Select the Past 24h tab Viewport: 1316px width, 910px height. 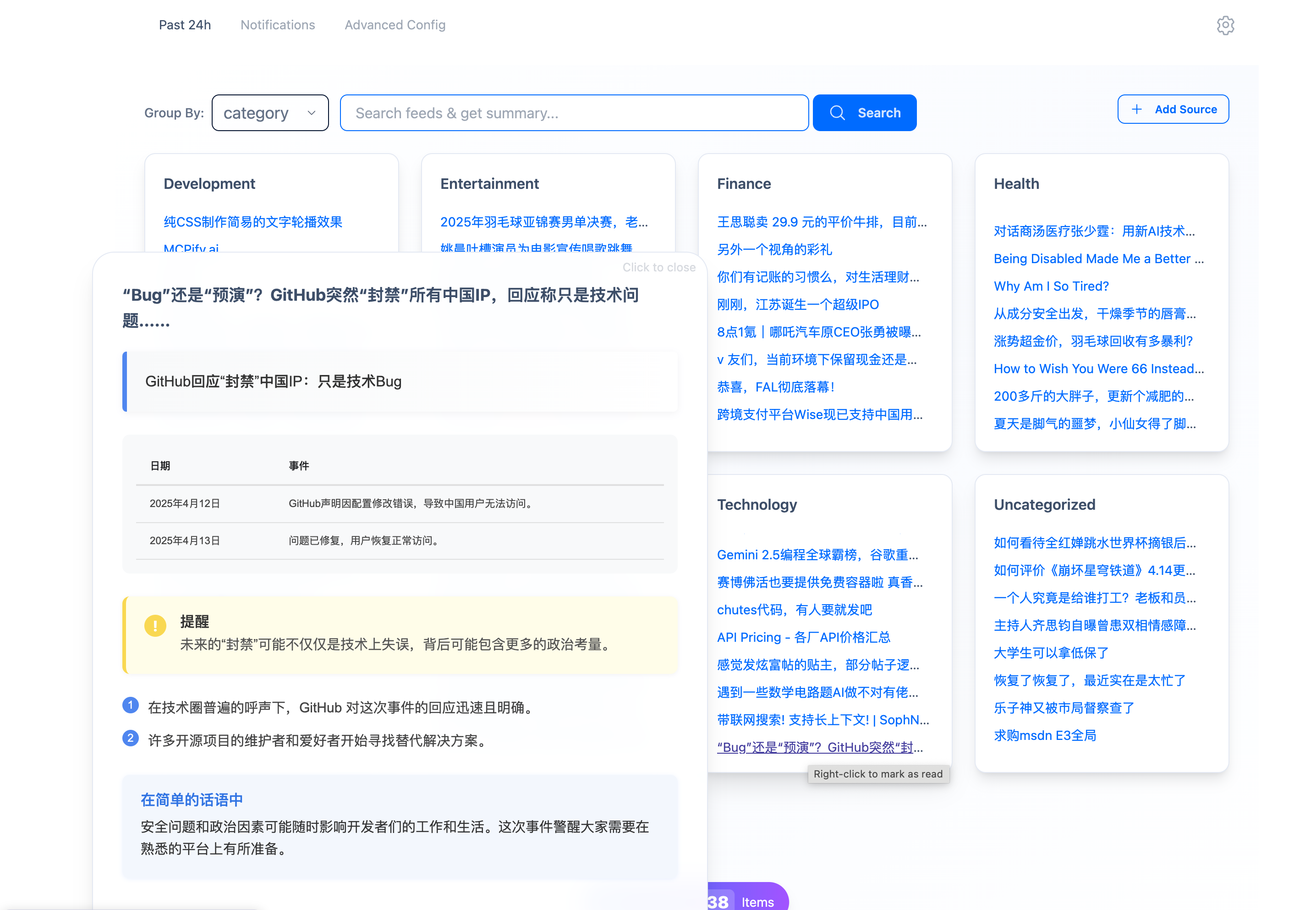(185, 25)
